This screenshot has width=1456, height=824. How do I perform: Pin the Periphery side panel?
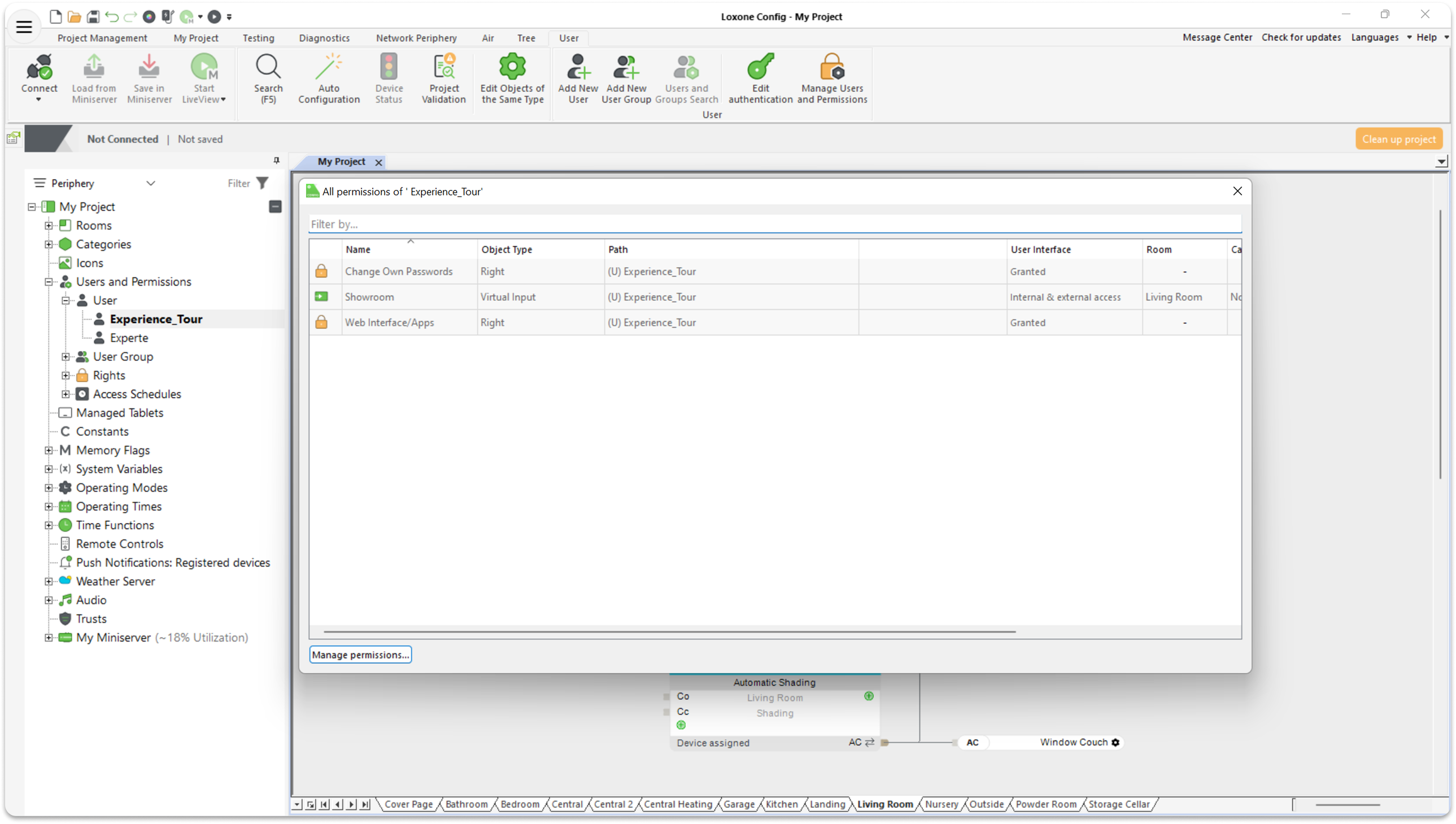click(276, 161)
